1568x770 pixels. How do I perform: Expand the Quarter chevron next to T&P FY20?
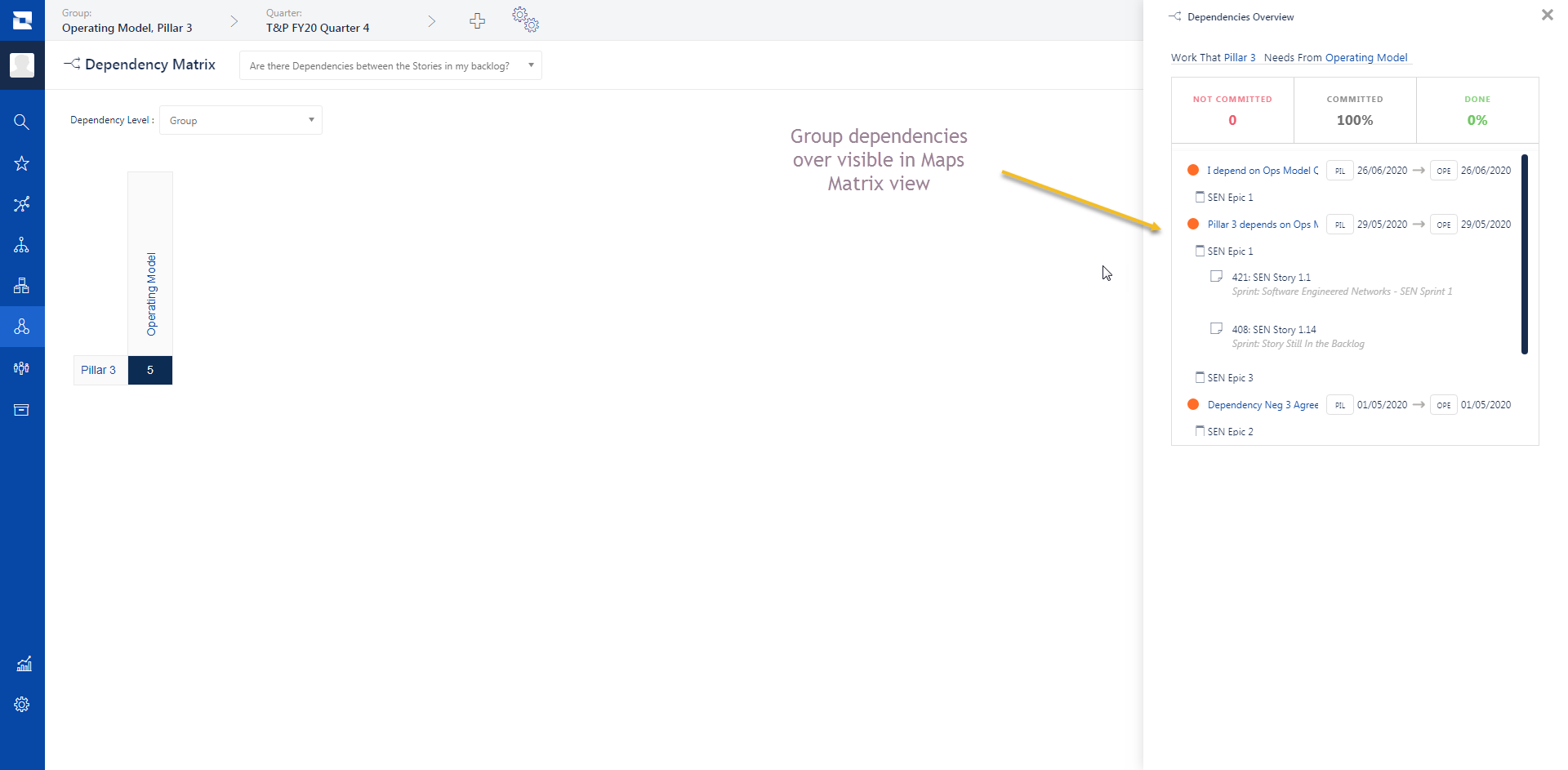click(431, 20)
